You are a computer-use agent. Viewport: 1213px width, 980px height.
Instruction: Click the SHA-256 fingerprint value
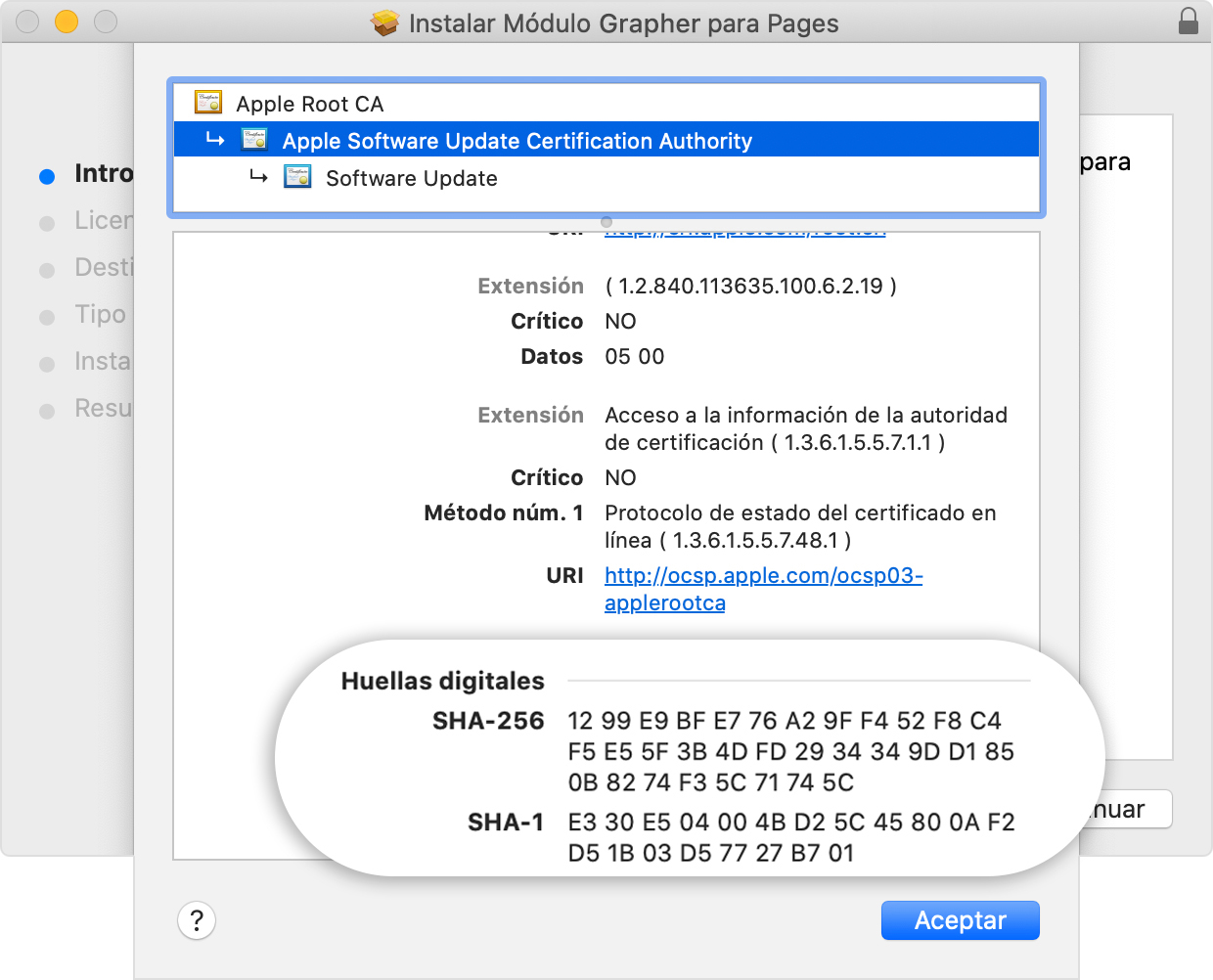click(790, 751)
